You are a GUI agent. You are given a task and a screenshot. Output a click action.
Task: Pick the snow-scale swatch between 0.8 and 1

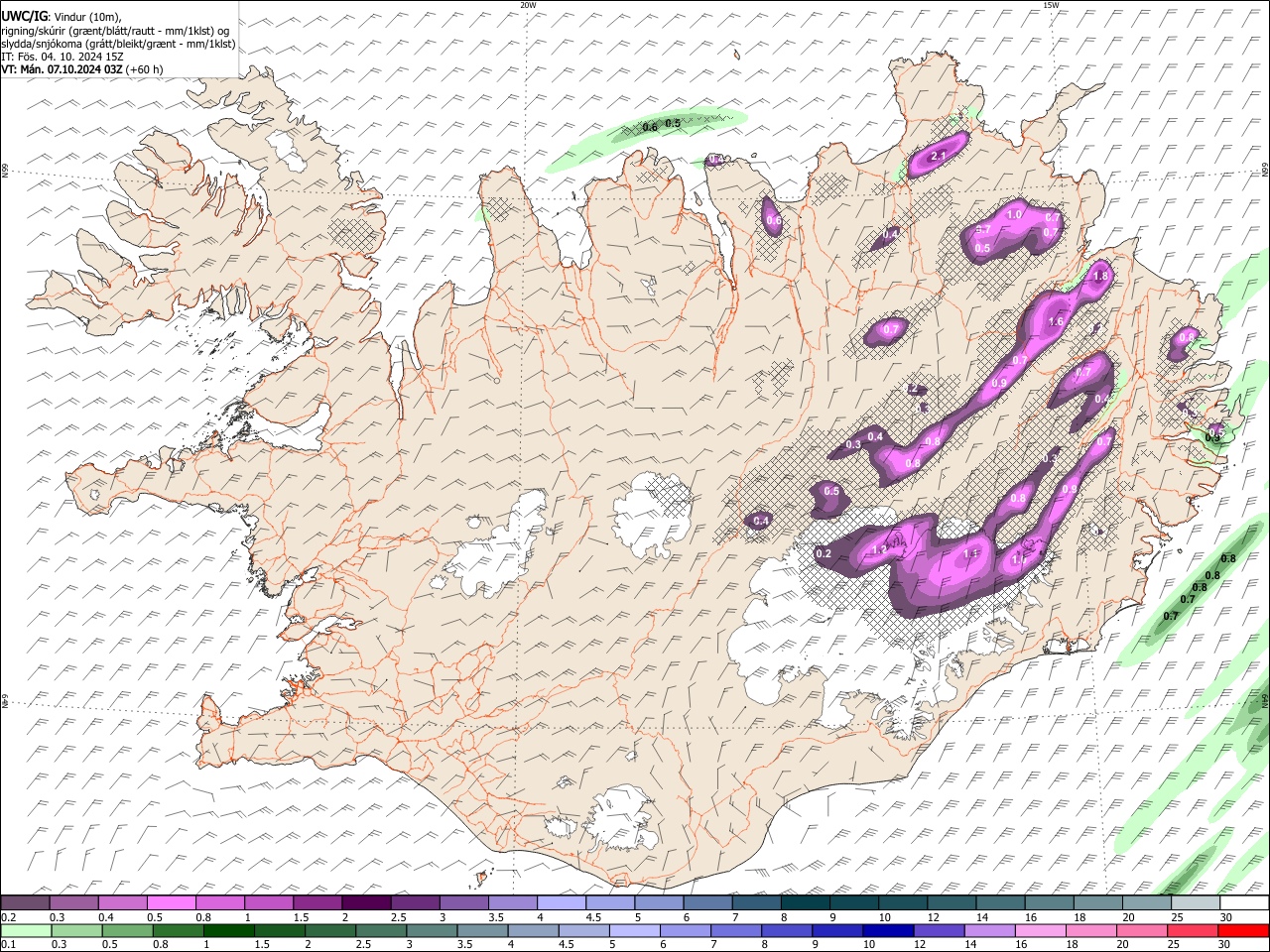219,902
